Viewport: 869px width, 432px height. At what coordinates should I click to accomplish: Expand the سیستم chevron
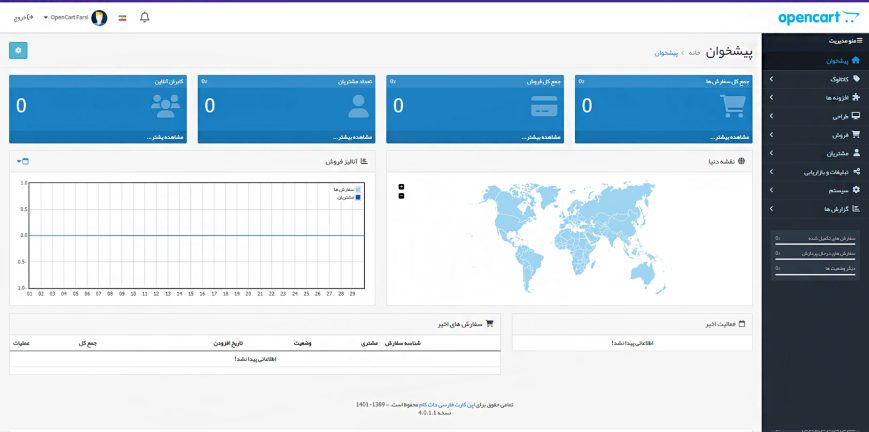(771, 190)
